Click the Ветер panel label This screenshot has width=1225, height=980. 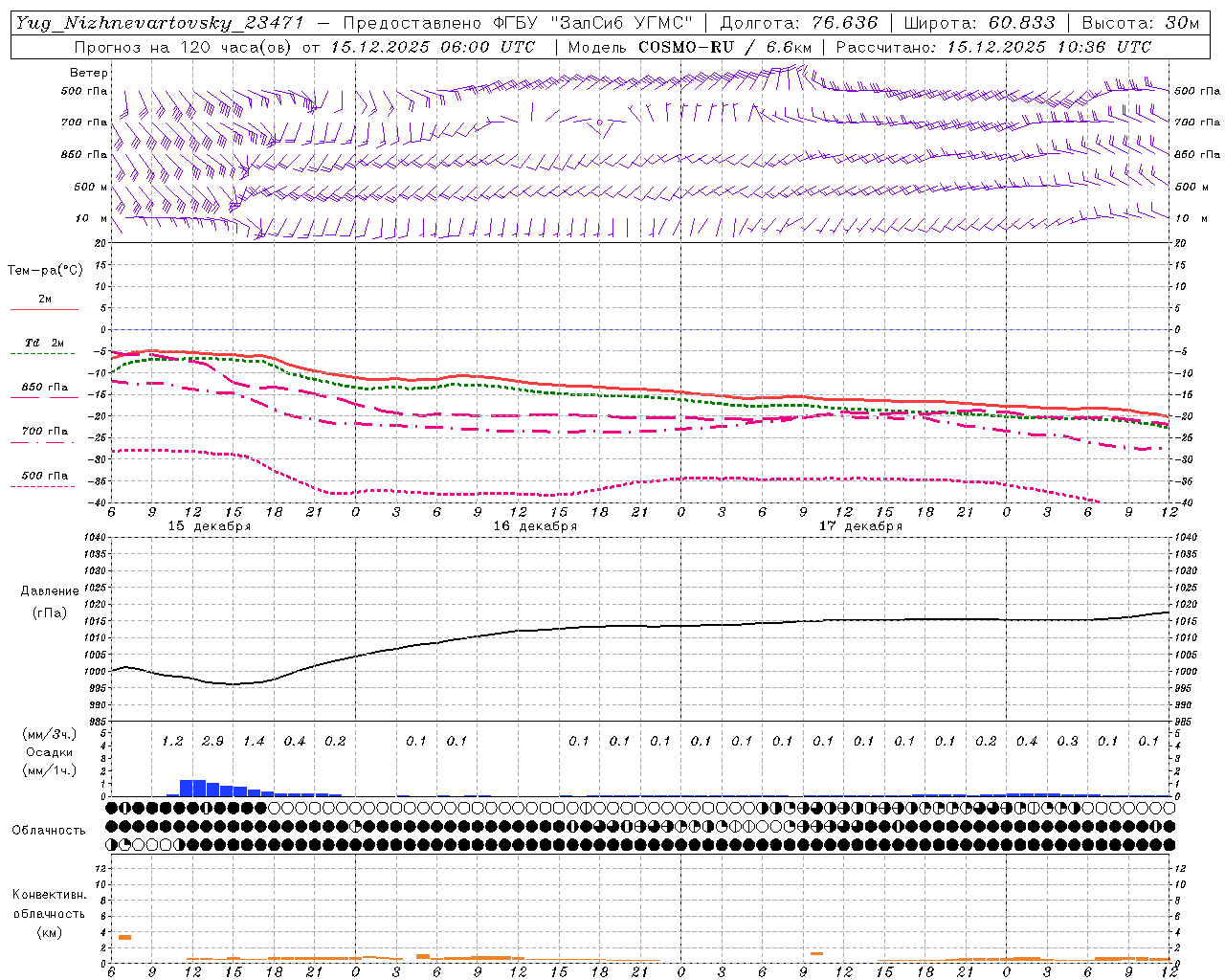click(x=89, y=73)
